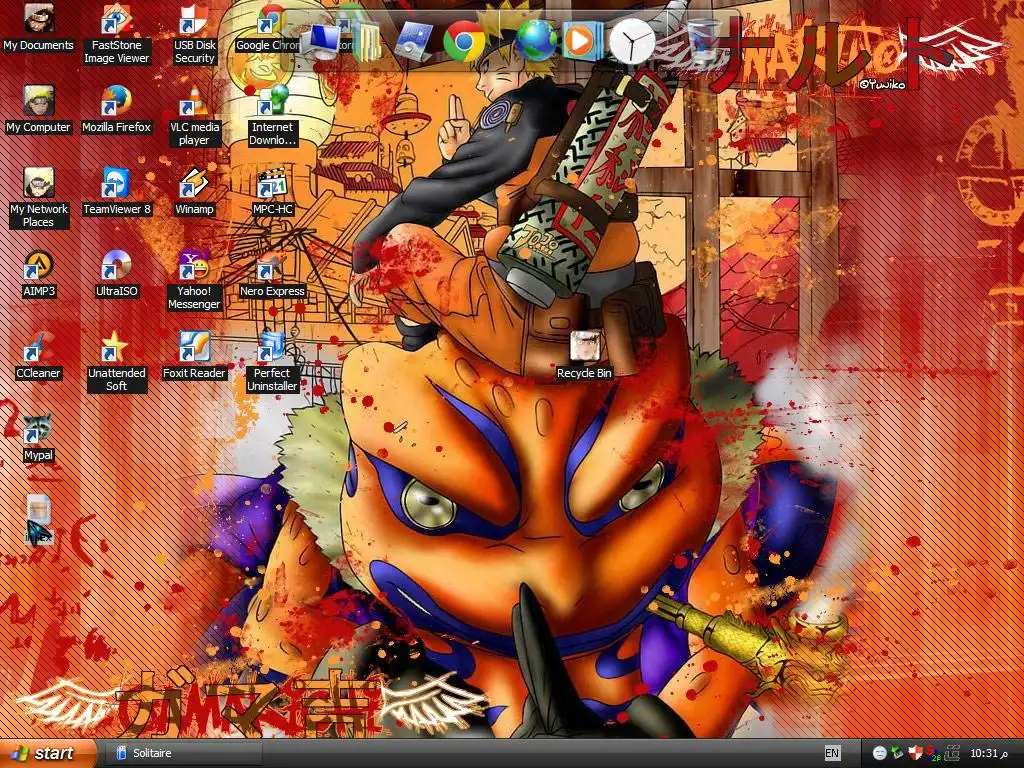Open Yahoo! Messenger shortcut
Screen dimensions: 1024x768
point(194,280)
